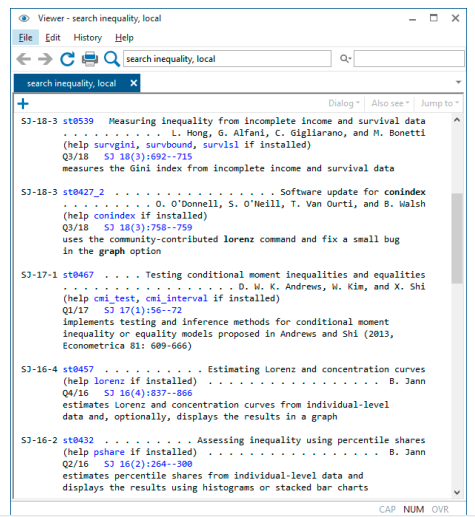
Task: Click the Viewer eye icon in title bar
Action: pos(24,18)
